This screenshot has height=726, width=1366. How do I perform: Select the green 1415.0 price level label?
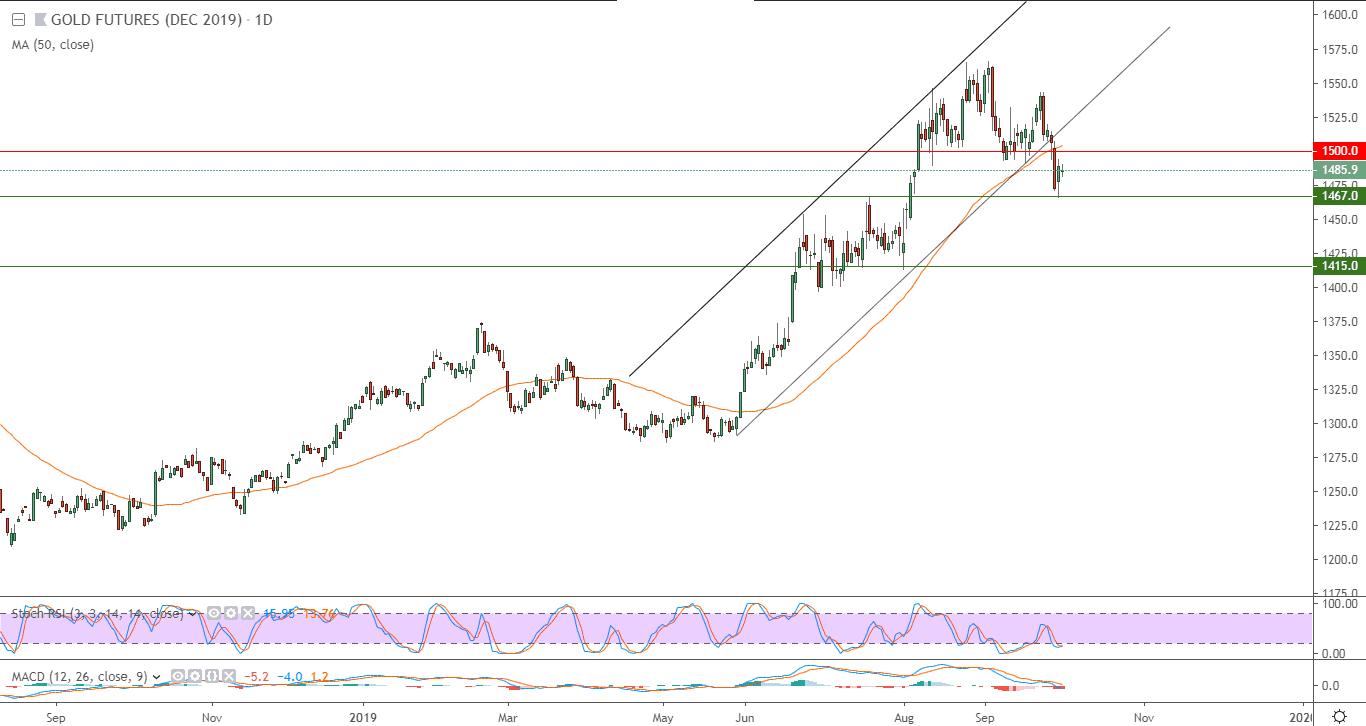(x=1337, y=266)
